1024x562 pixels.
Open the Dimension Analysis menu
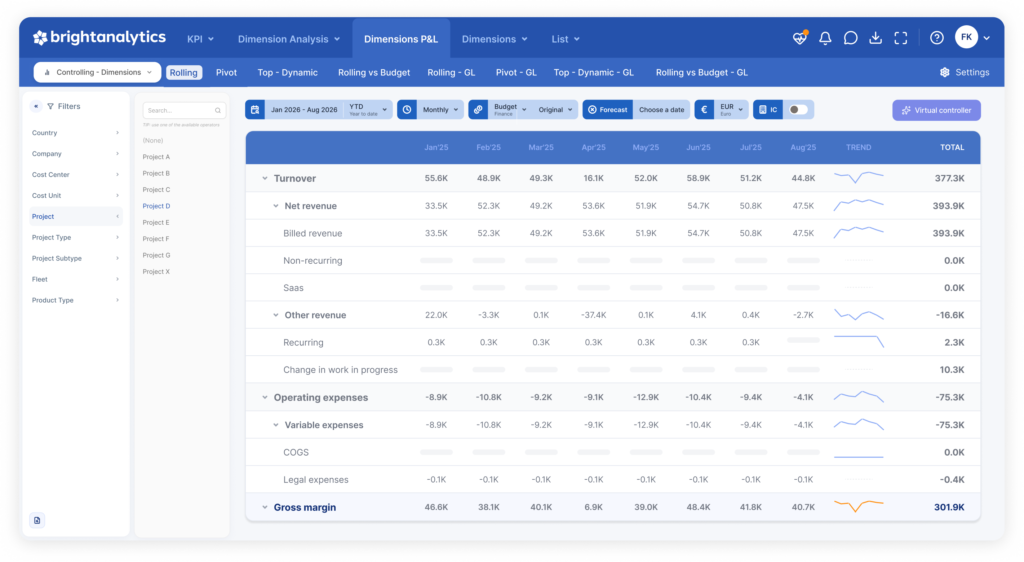click(289, 39)
